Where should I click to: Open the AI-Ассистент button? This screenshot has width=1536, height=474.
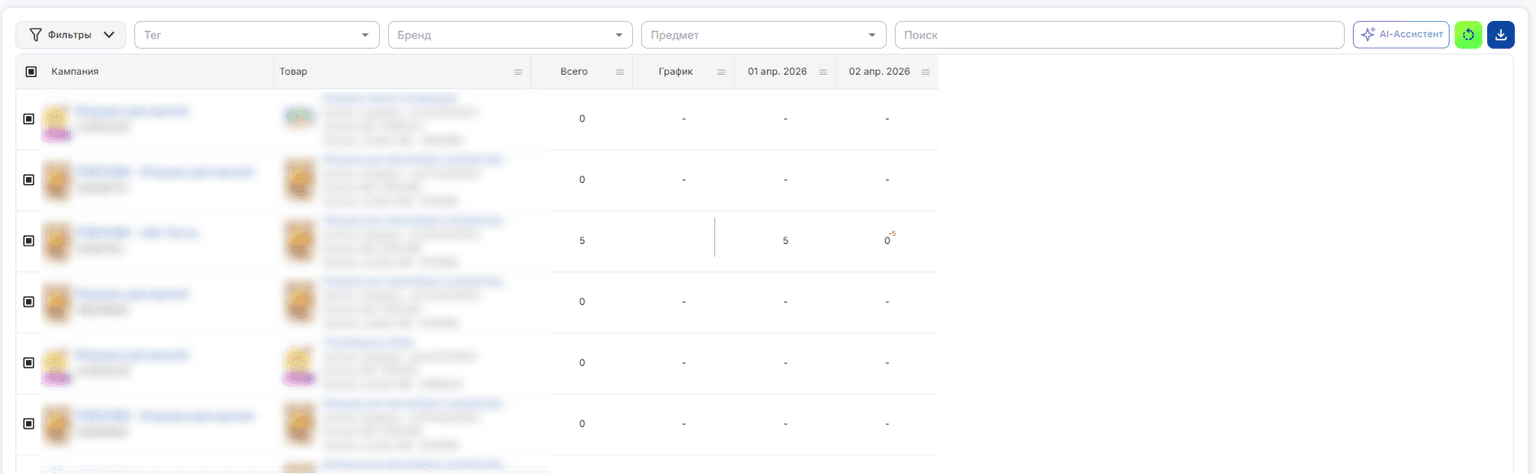pyautogui.click(x=1401, y=35)
